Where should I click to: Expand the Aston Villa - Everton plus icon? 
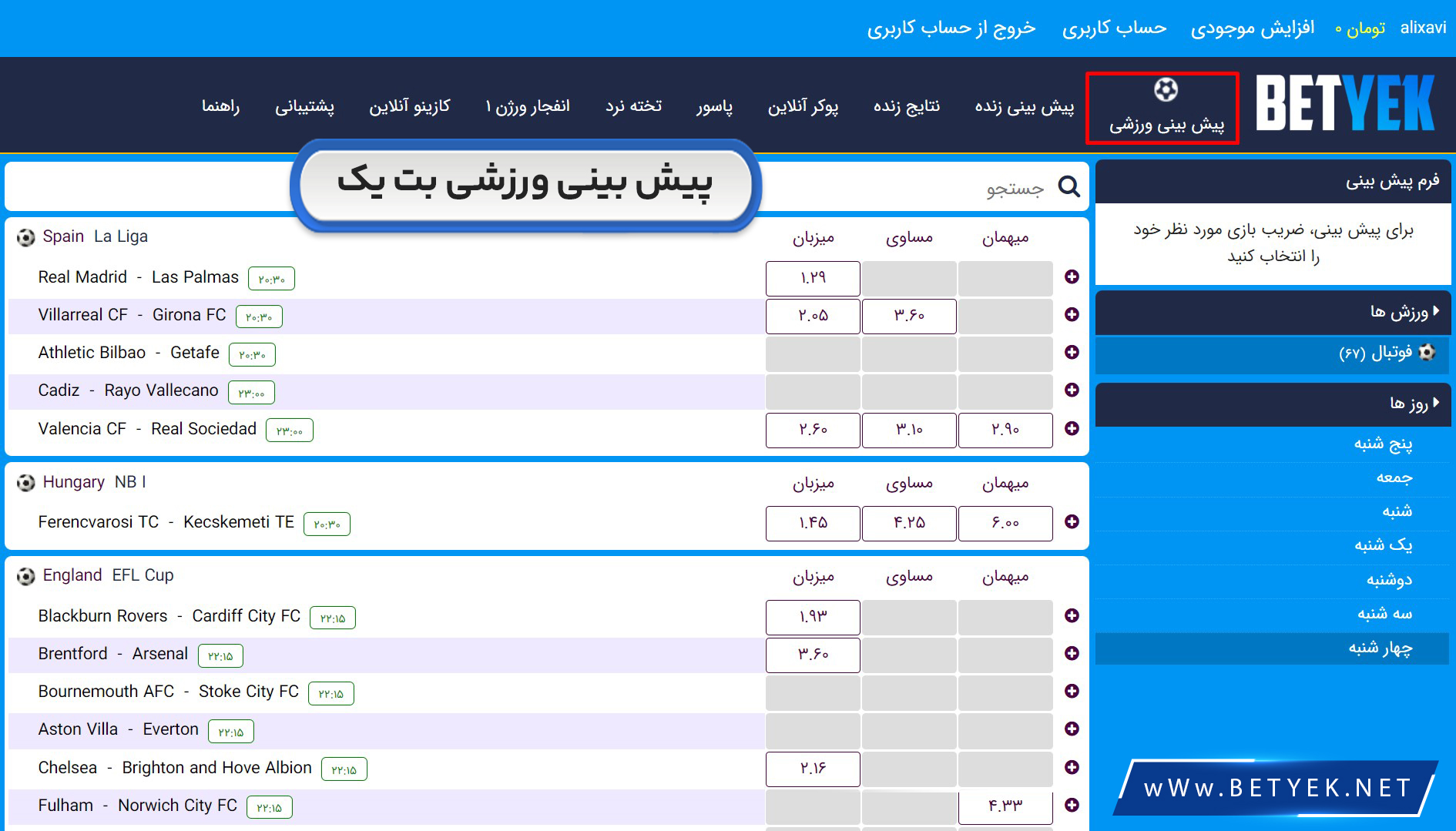(1072, 729)
